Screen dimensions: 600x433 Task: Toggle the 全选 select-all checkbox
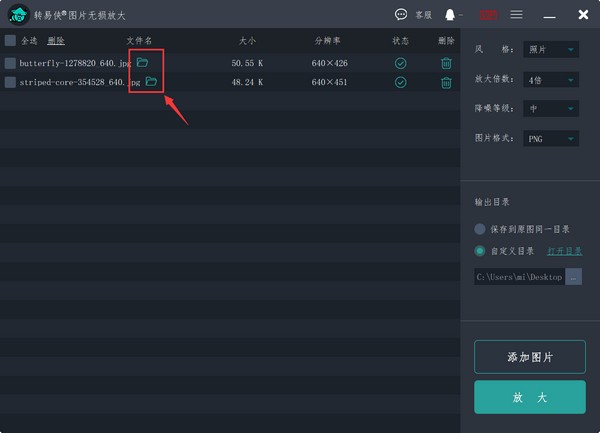pos(10,41)
